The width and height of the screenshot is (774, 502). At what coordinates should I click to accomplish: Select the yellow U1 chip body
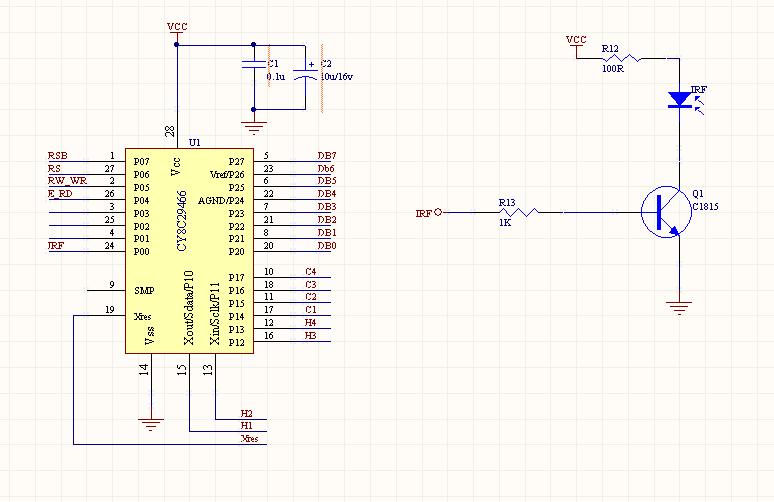coord(190,251)
